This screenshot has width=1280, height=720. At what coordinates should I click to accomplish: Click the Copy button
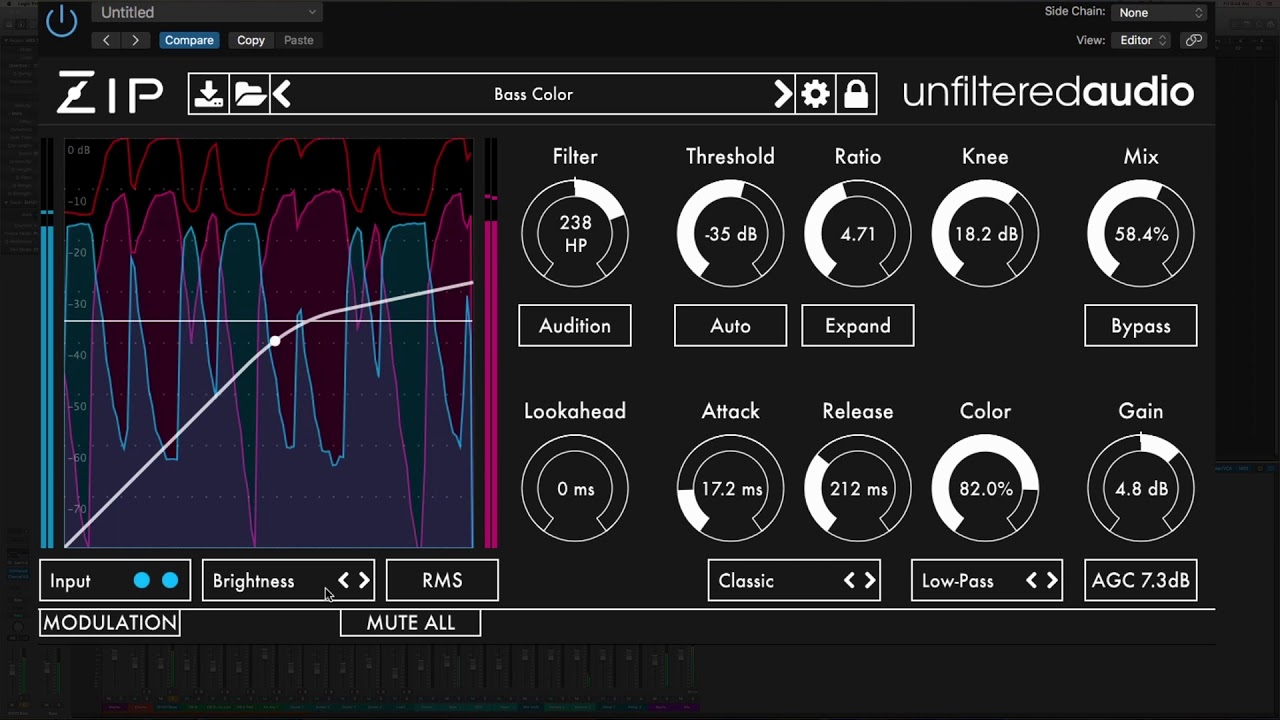pyautogui.click(x=251, y=40)
